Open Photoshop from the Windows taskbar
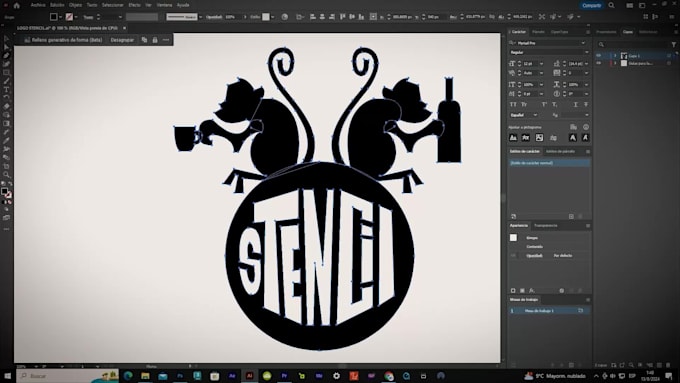The image size is (680, 383). coord(180,376)
